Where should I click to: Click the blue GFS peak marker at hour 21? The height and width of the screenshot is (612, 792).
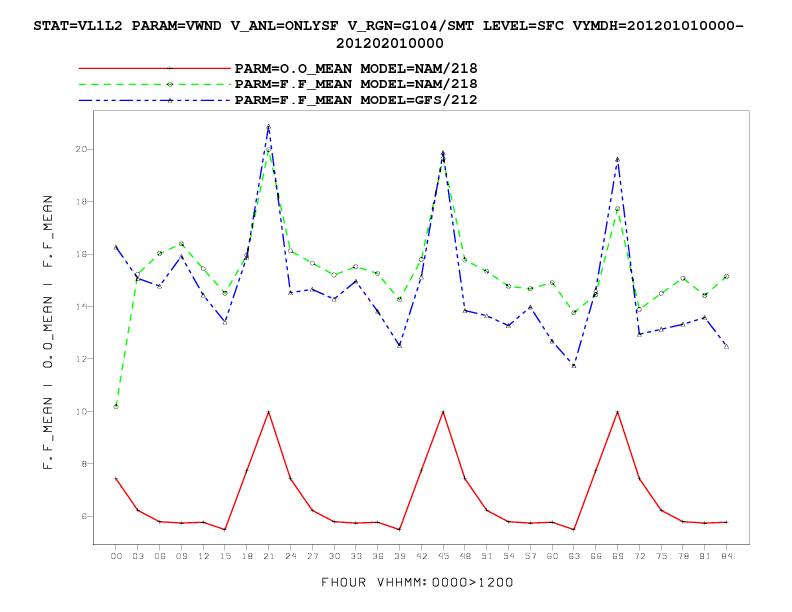[x=269, y=126]
